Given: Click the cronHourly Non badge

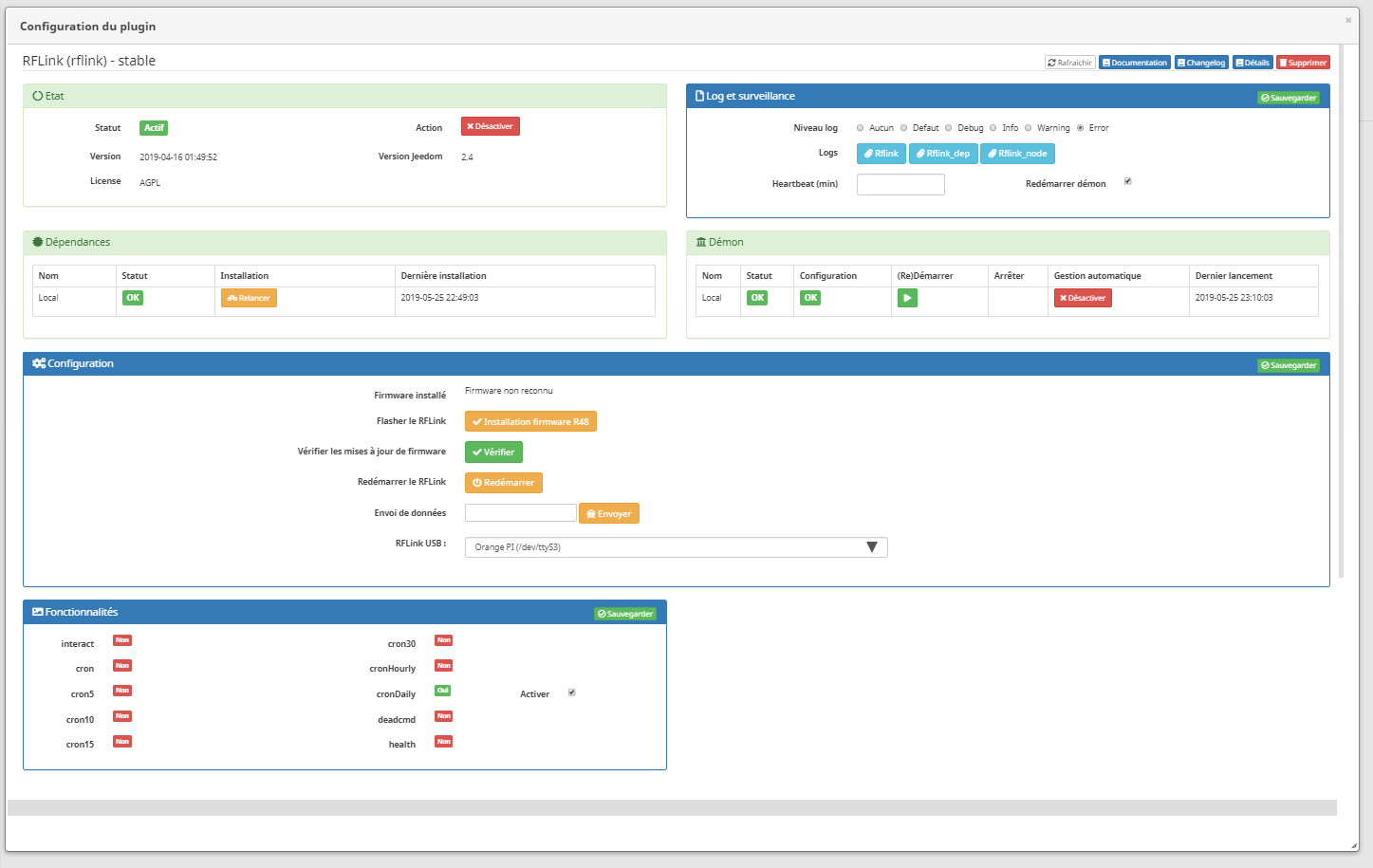Looking at the screenshot, I should (444, 666).
